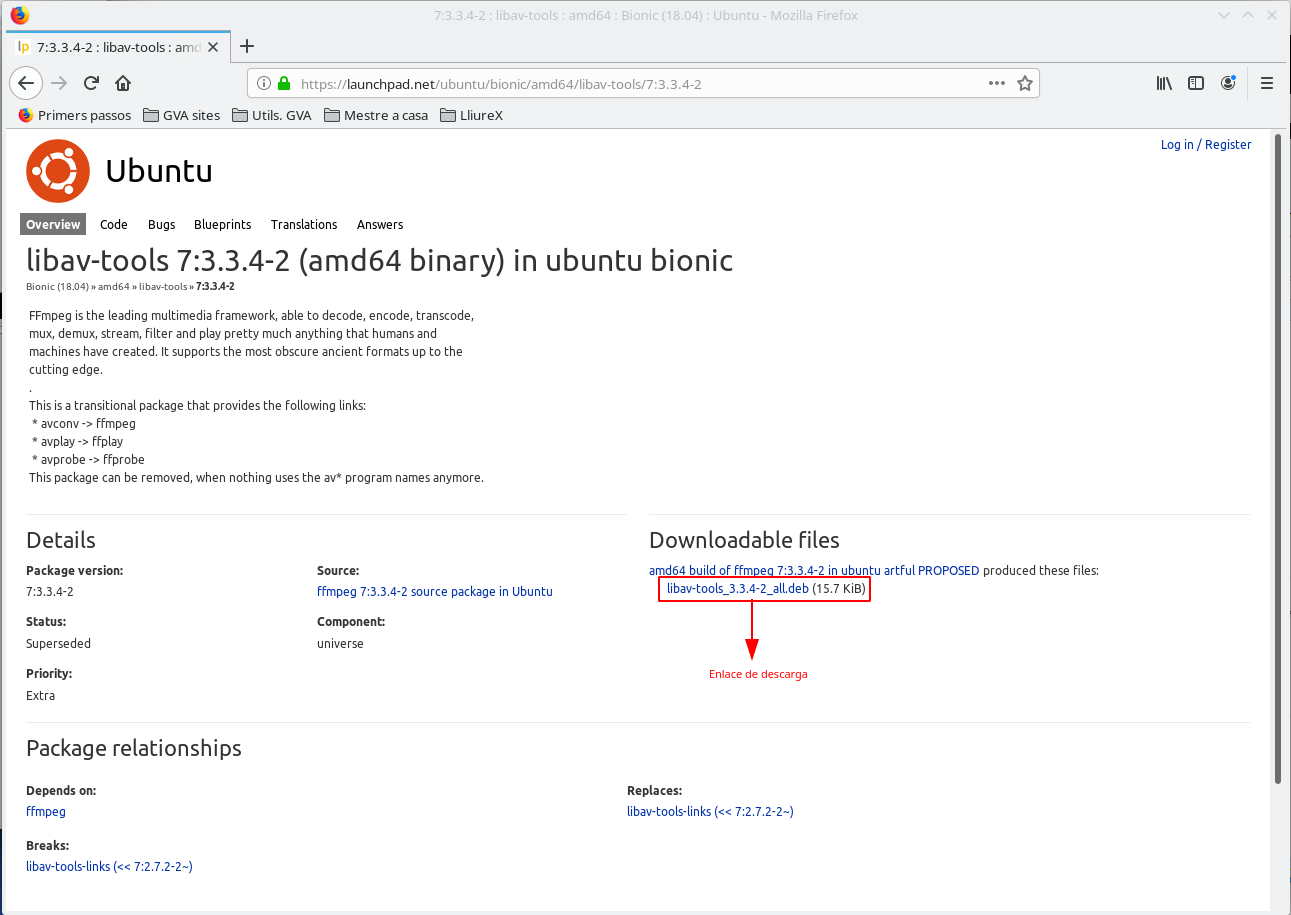Open the Firefox hamburger menu
1291x915 pixels.
tap(1266, 83)
